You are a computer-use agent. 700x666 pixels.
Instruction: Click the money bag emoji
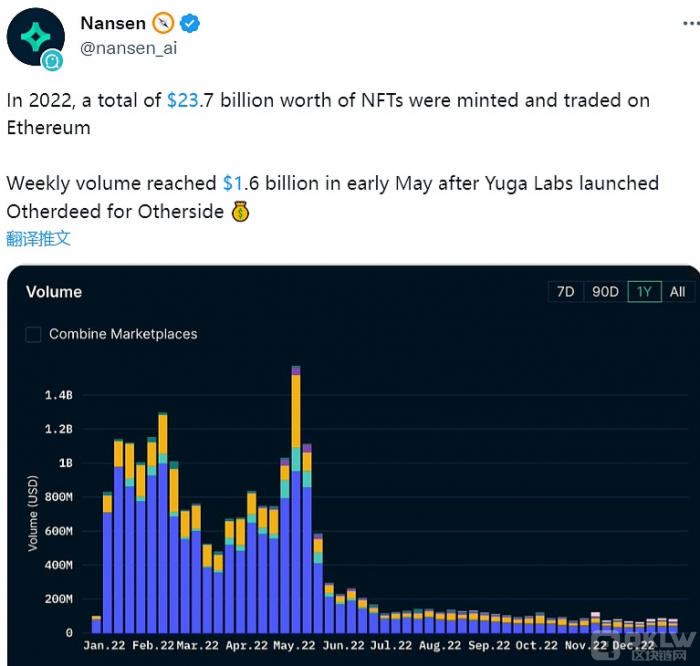pos(240,212)
